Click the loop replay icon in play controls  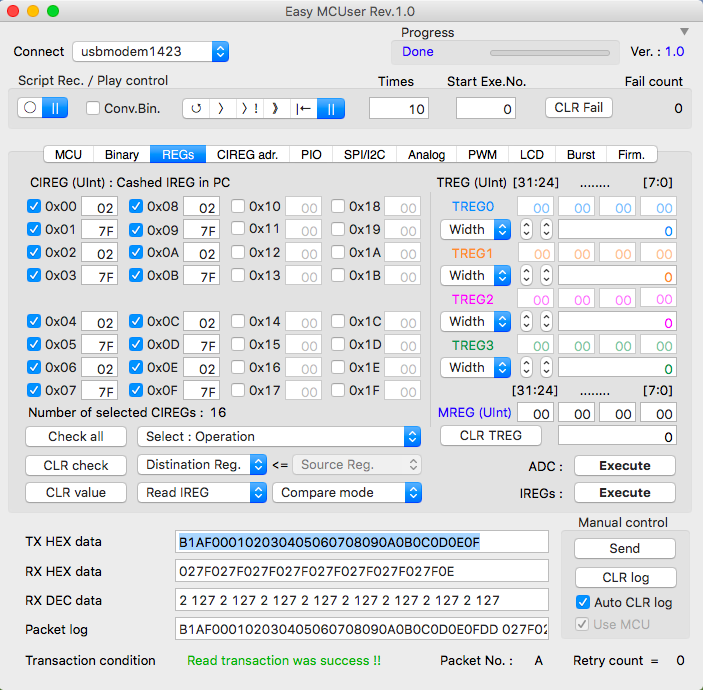tap(196, 108)
